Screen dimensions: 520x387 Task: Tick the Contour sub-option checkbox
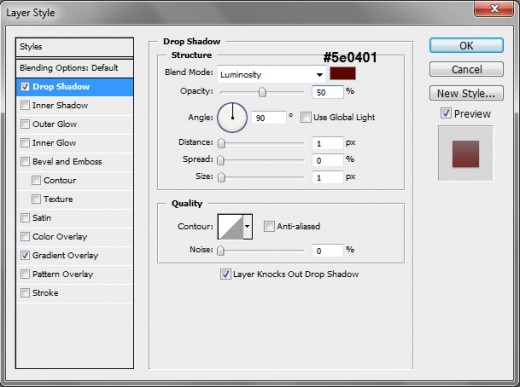tap(36, 180)
